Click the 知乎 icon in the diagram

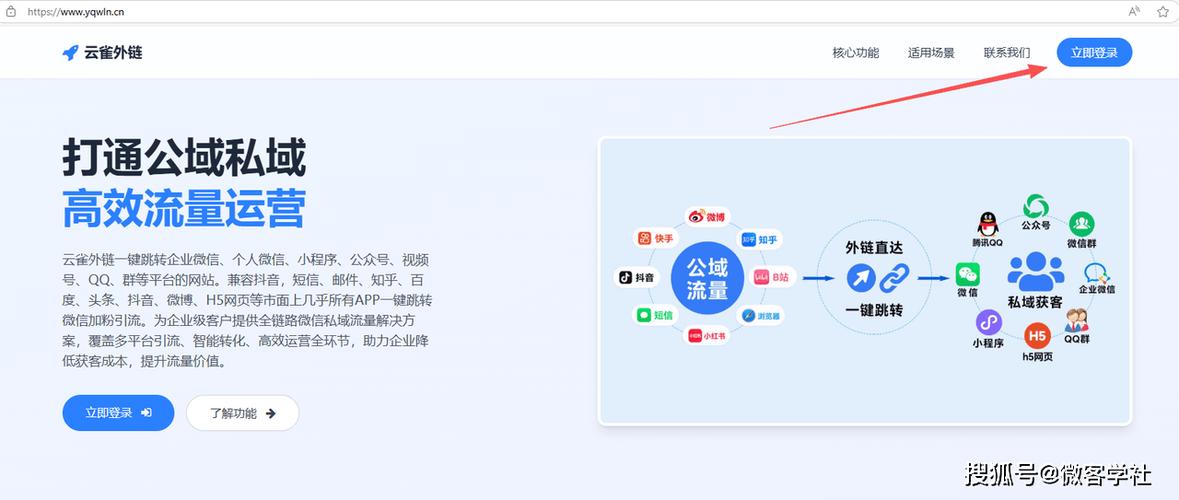[x=748, y=240]
